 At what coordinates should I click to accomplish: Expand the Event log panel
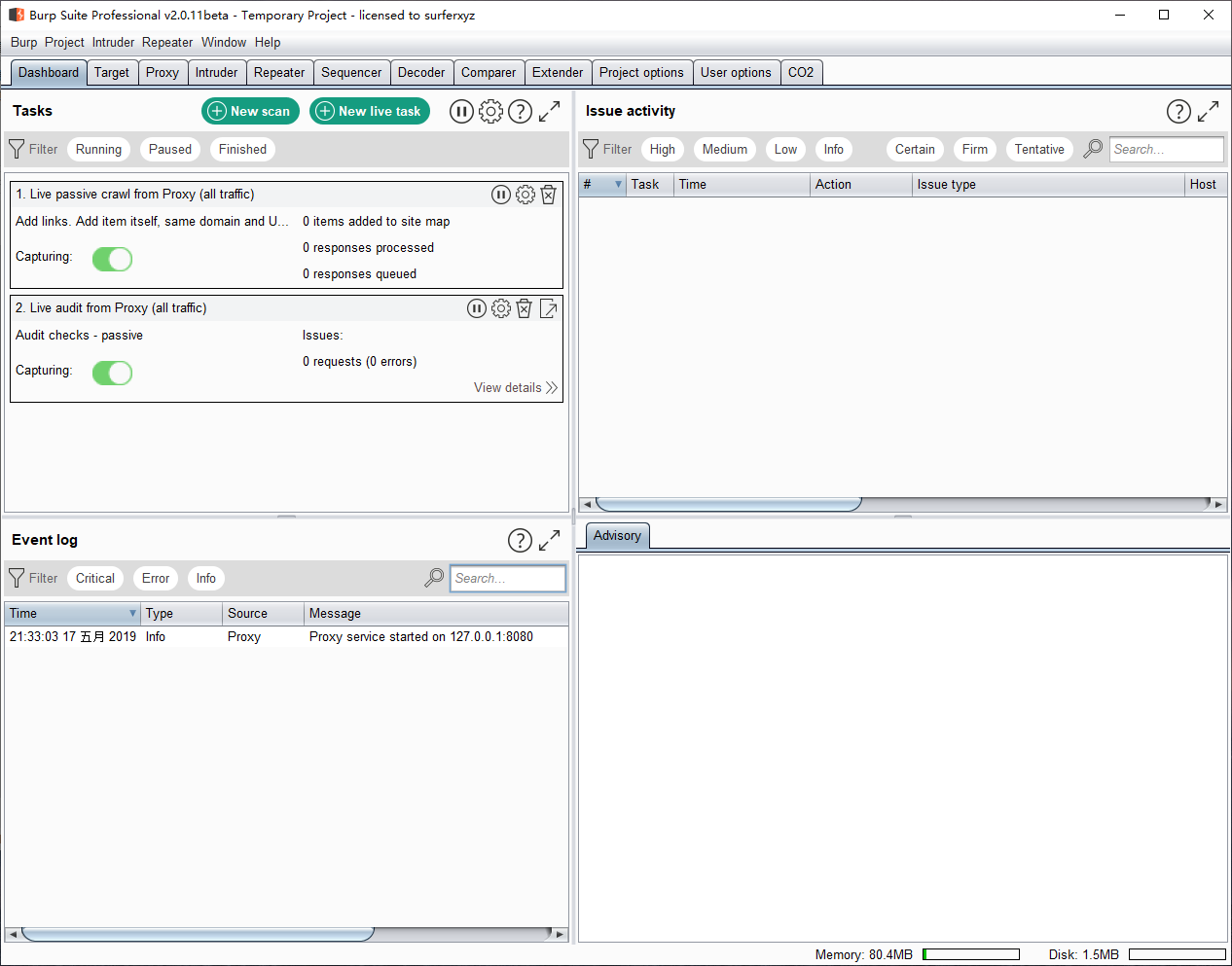click(x=550, y=540)
